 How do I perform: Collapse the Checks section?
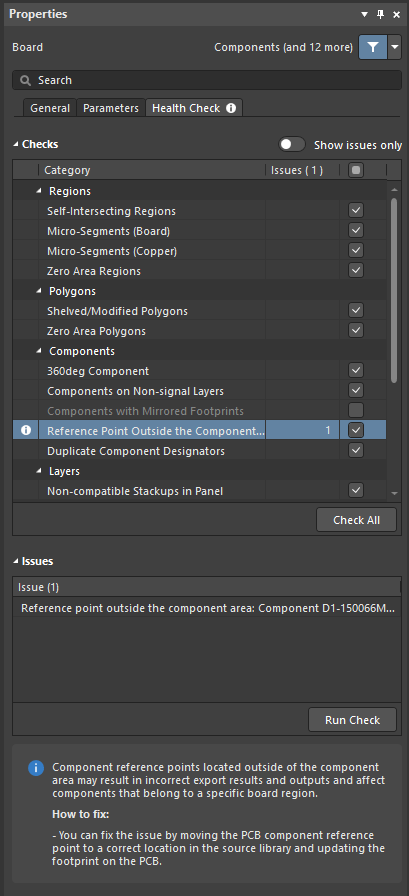coord(15,145)
